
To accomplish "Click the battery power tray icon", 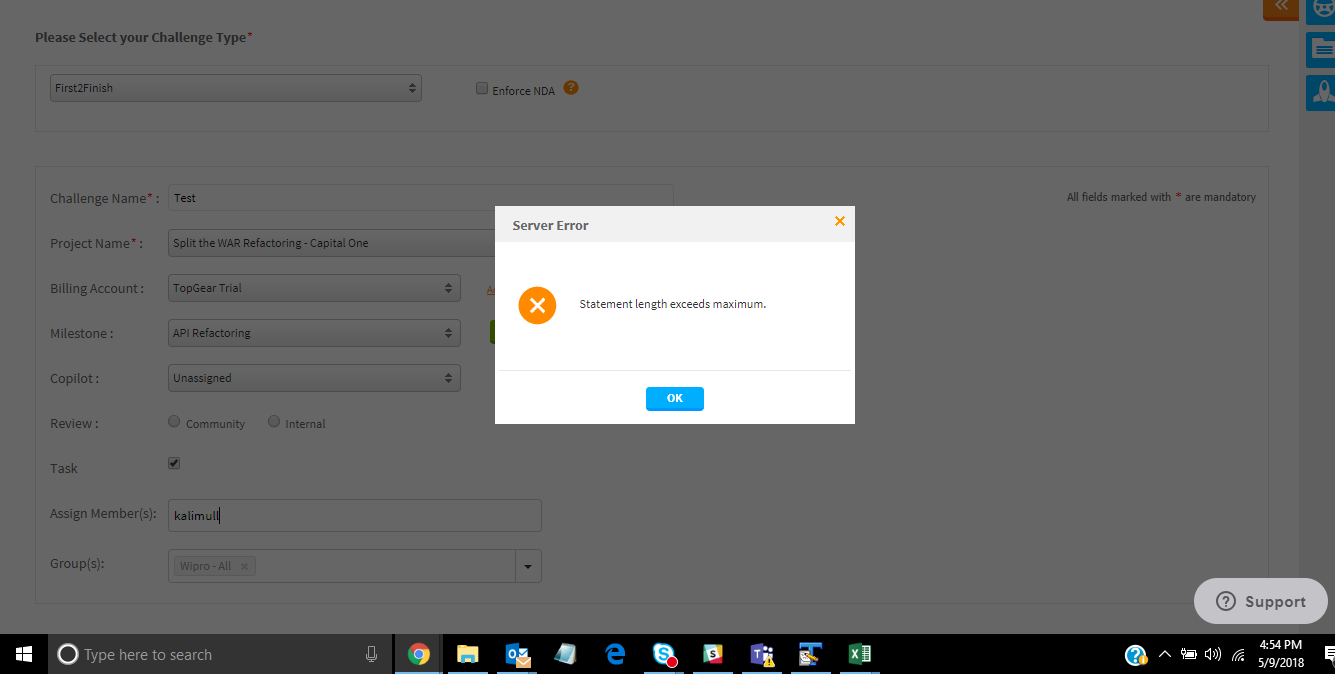I will click(x=1189, y=654).
